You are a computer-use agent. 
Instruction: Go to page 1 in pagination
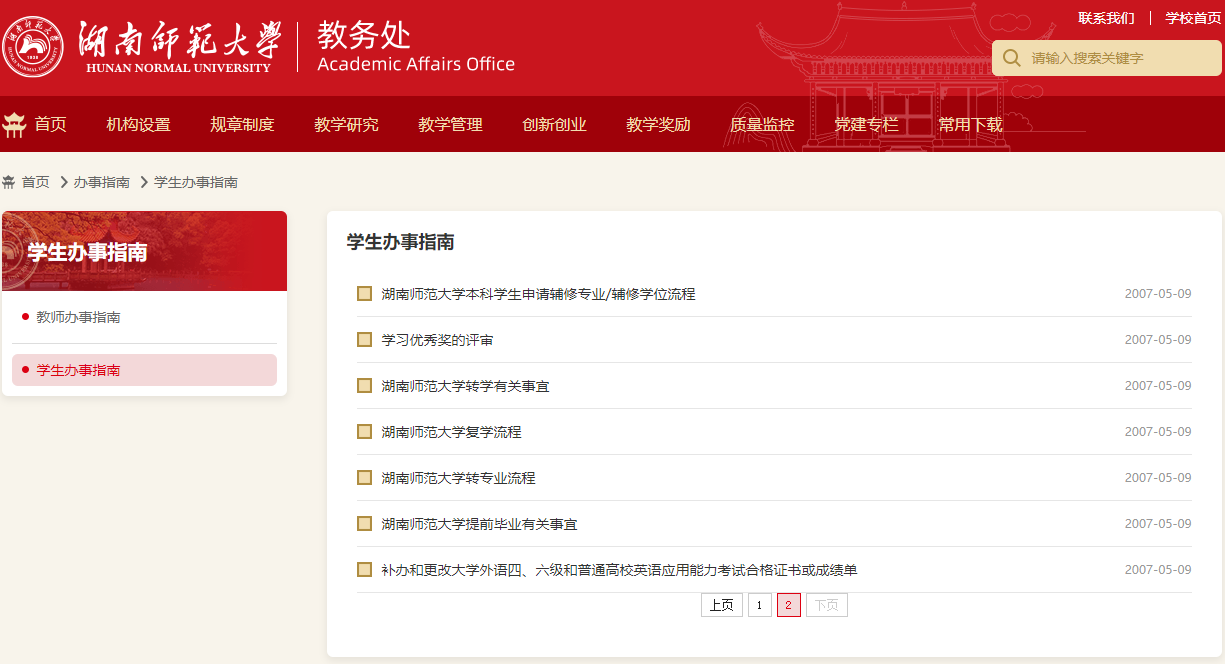click(x=759, y=605)
